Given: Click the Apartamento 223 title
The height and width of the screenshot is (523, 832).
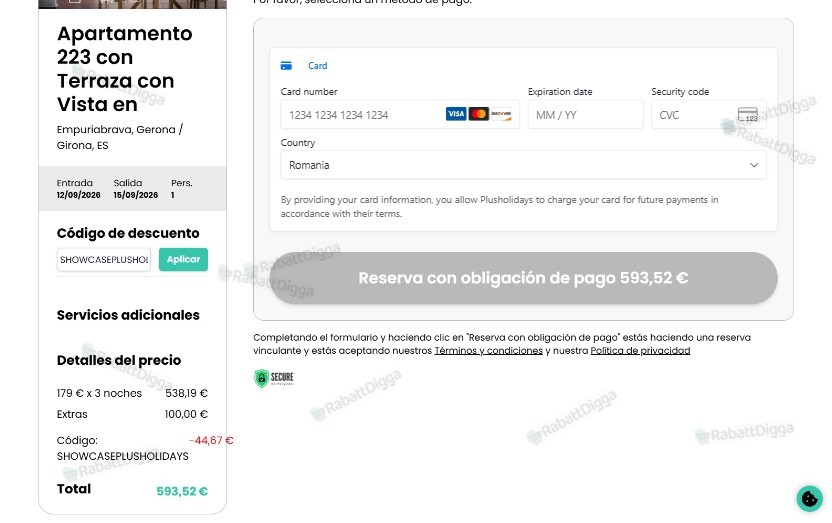Looking at the screenshot, I should (125, 69).
